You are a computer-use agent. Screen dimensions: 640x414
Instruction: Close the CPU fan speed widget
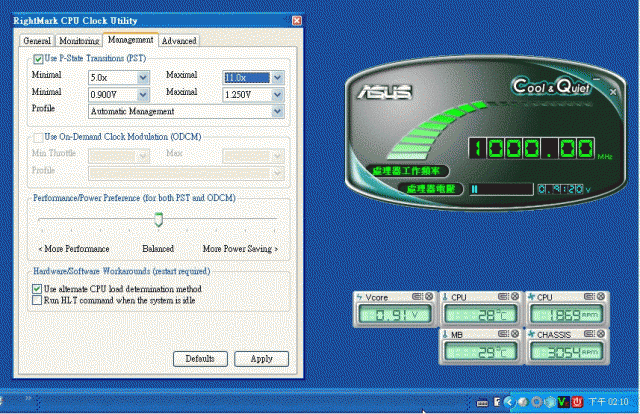601,296
